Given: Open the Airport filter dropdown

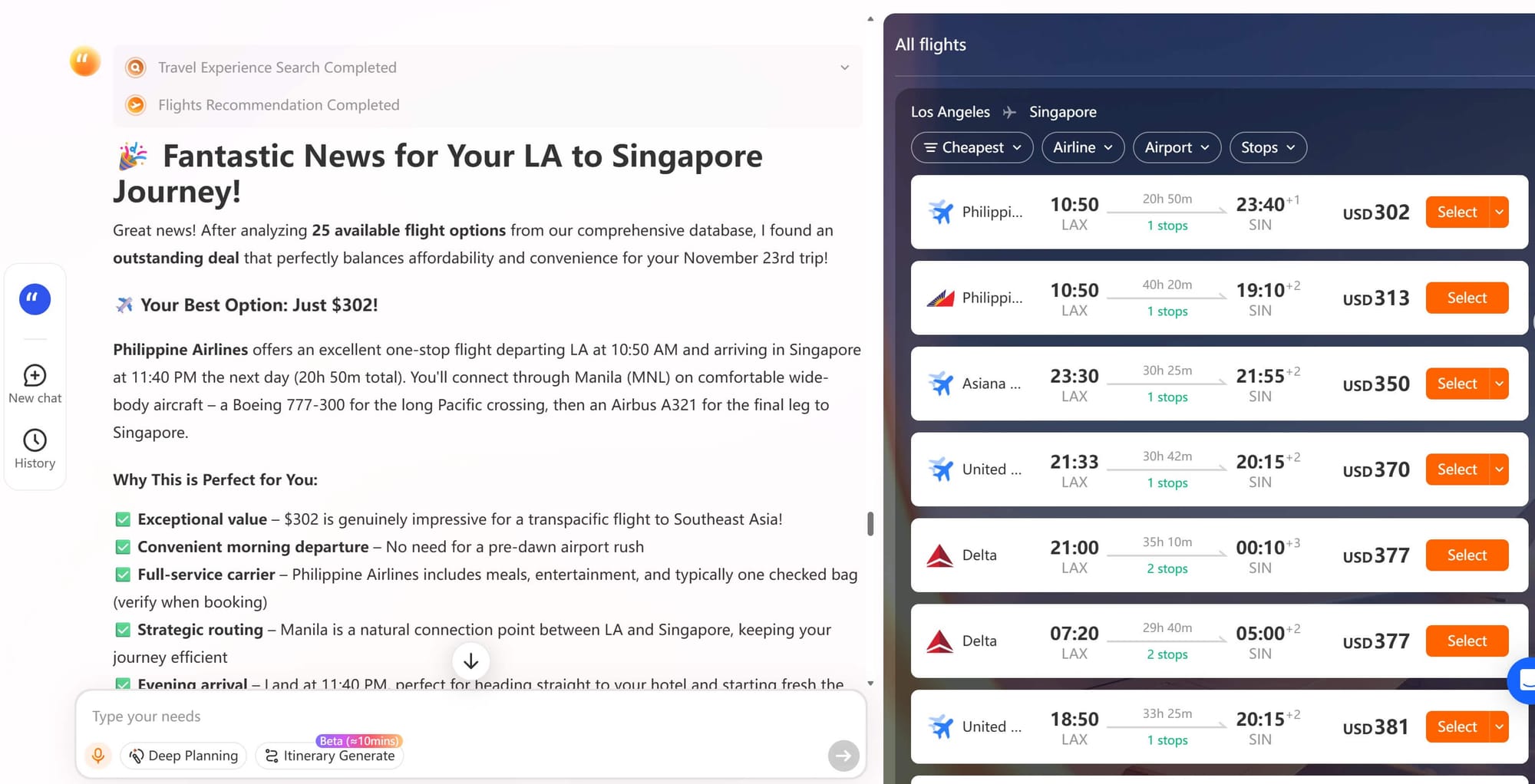Looking at the screenshot, I should (1176, 147).
